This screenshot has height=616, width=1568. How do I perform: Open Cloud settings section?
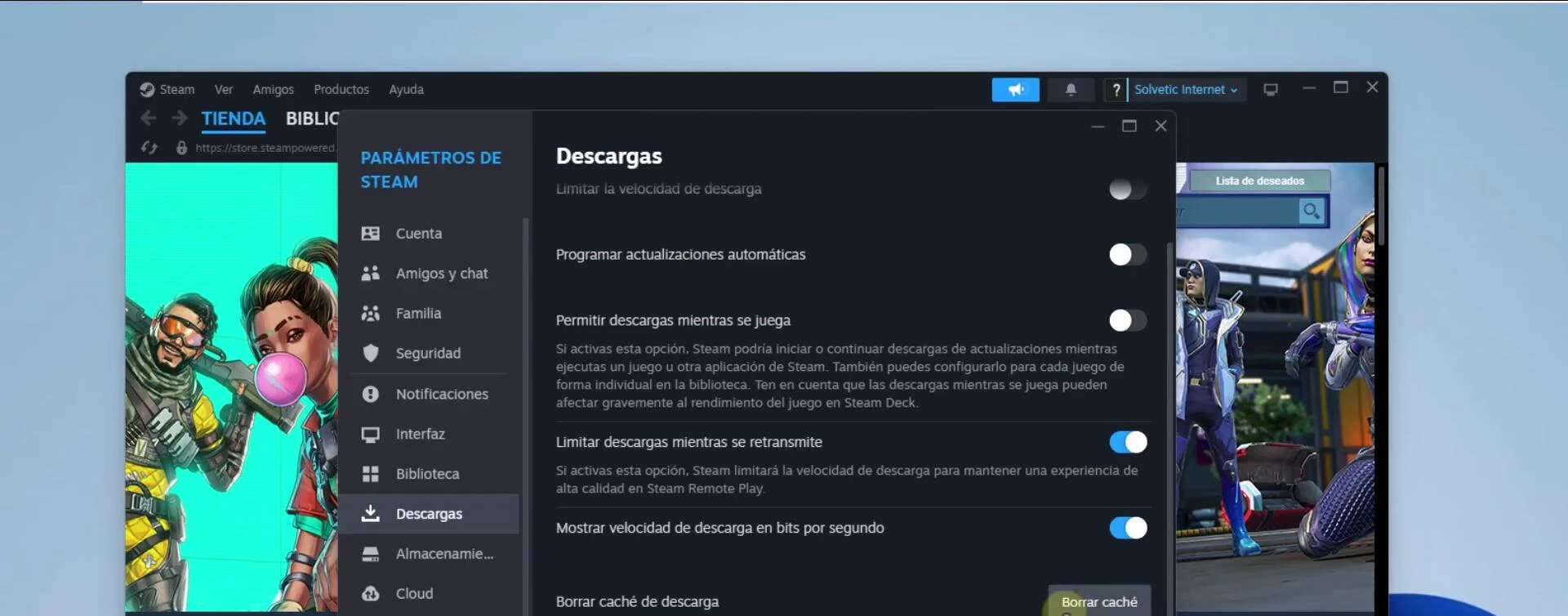pyautogui.click(x=429, y=594)
